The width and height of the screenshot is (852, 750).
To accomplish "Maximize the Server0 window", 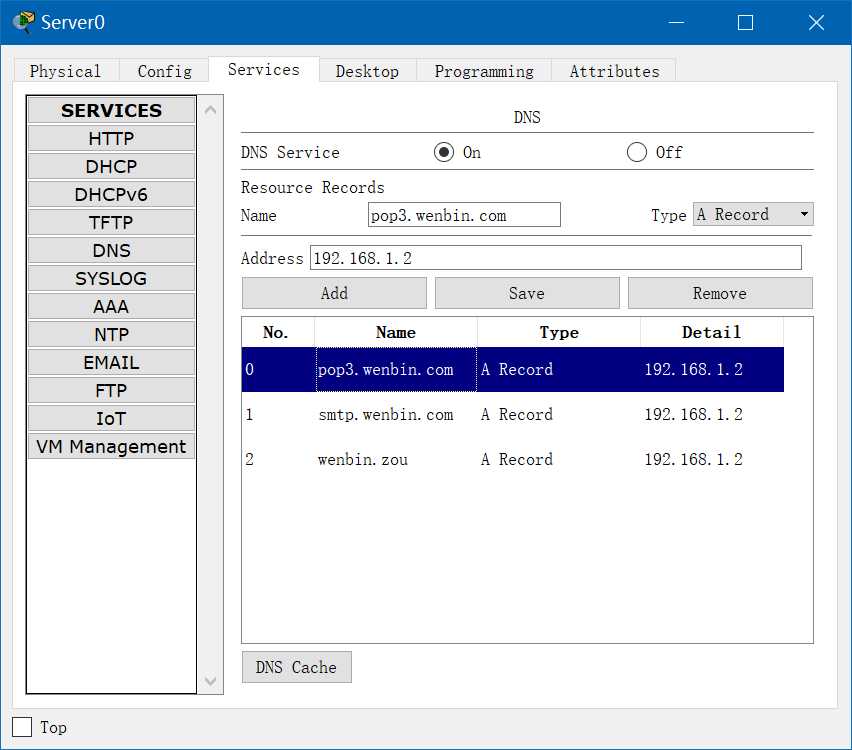I will pyautogui.click(x=746, y=22).
